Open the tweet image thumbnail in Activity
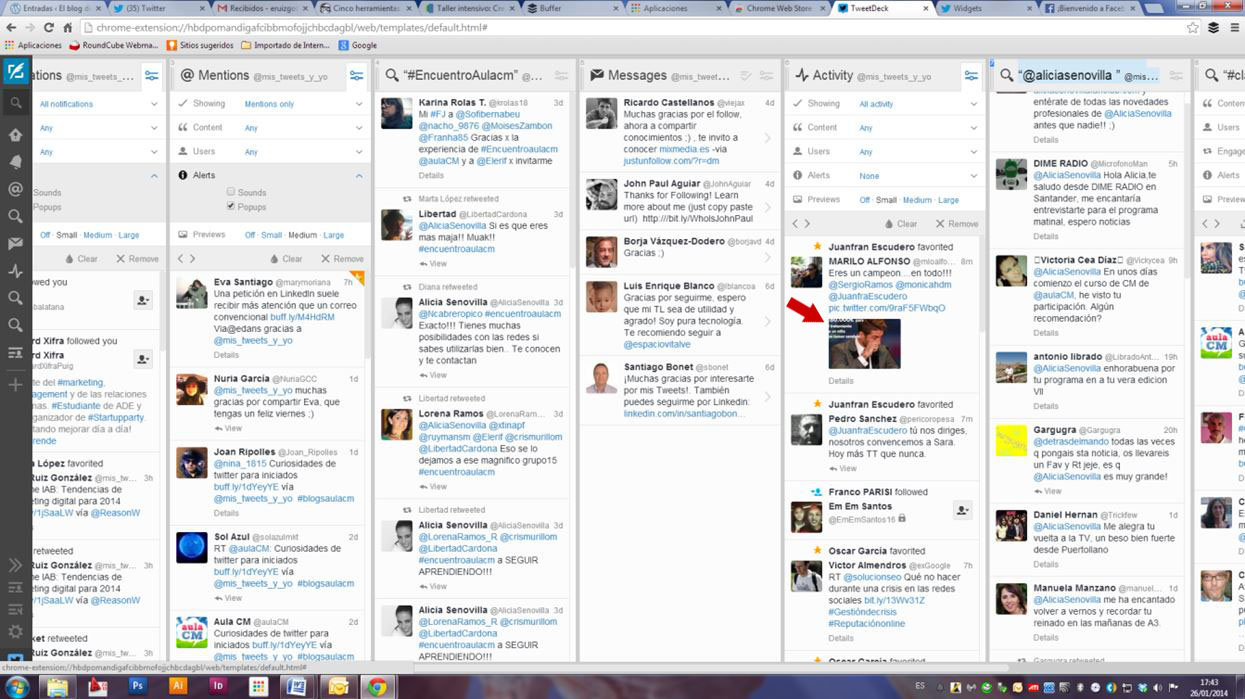This screenshot has width=1245, height=699. coord(864,344)
